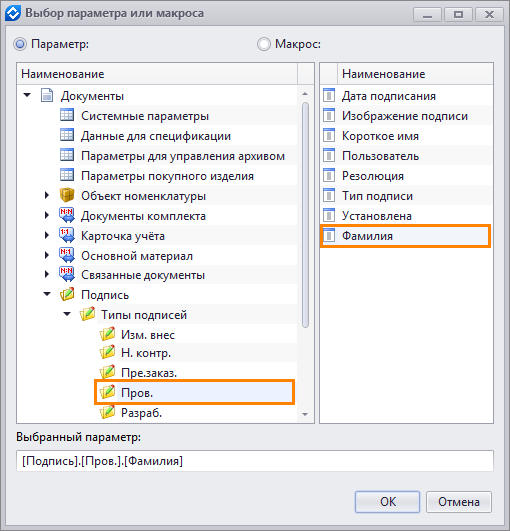Expand the Связанные документы node

tap(47, 275)
